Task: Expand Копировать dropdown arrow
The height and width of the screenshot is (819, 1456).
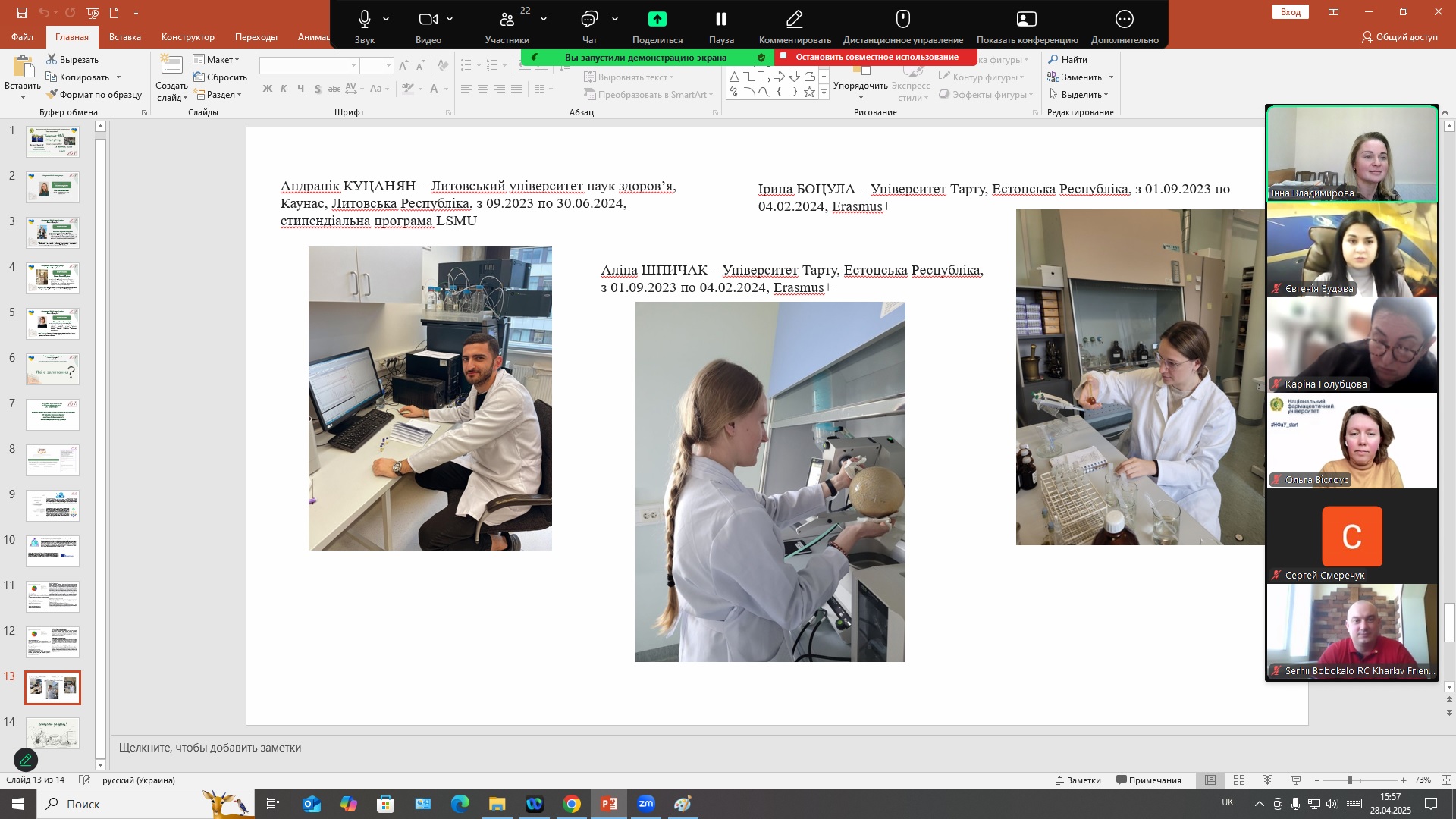Action: (x=118, y=77)
